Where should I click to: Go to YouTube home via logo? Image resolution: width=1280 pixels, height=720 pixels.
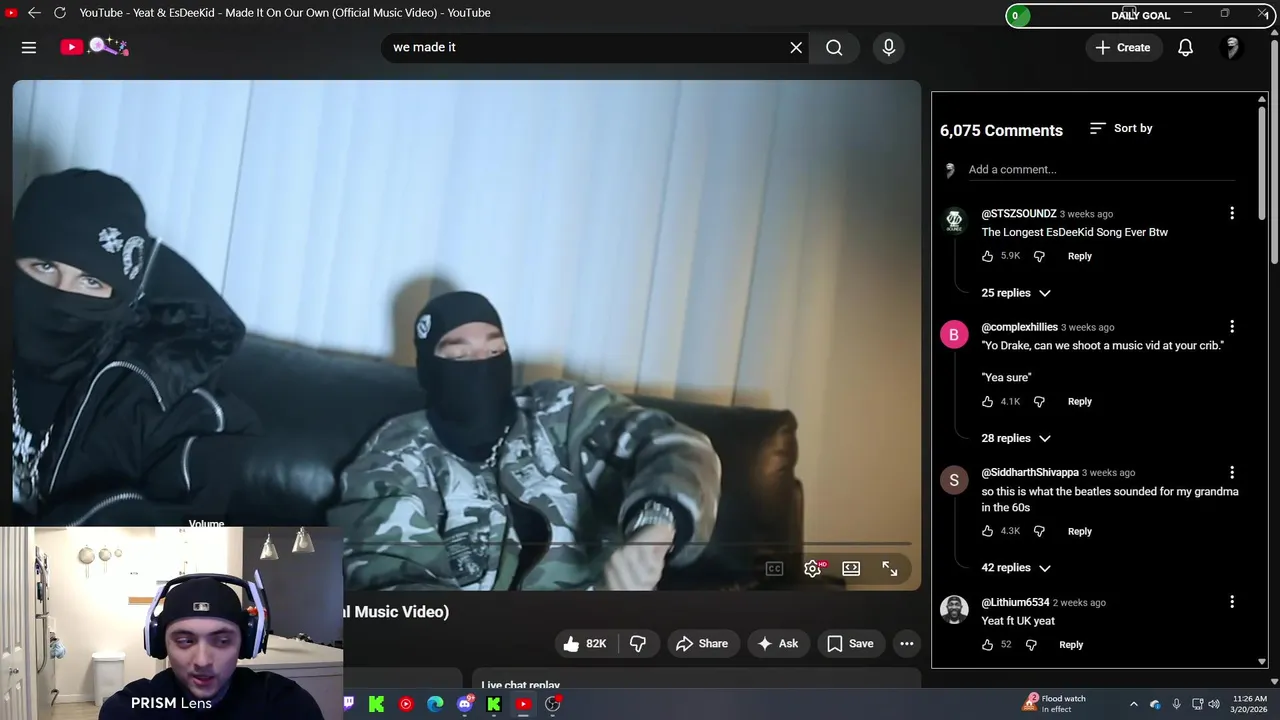[x=94, y=47]
